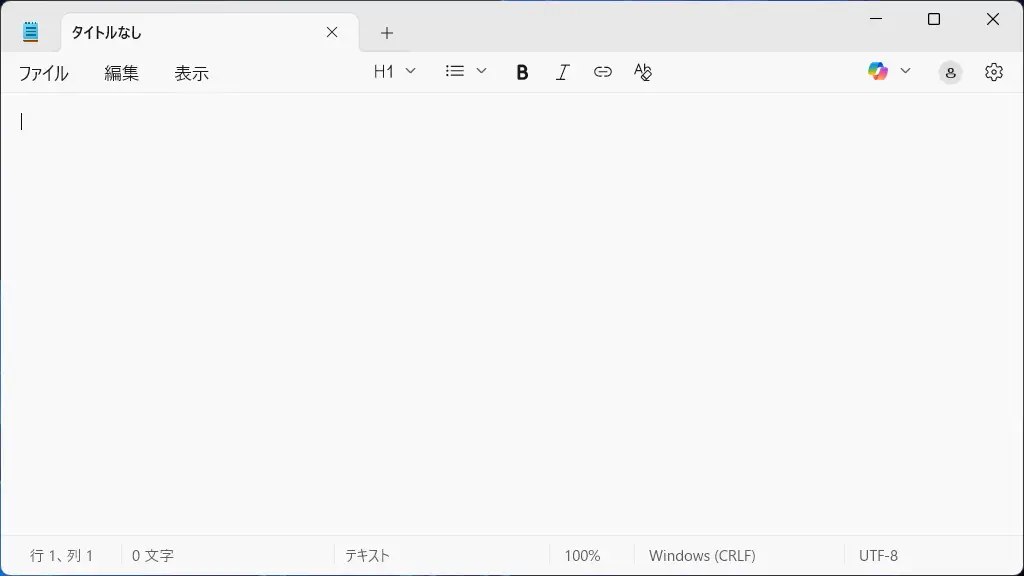Open Notepad settings gear
Viewport: 1024px width, 576px height.
(x=993, y=72)
